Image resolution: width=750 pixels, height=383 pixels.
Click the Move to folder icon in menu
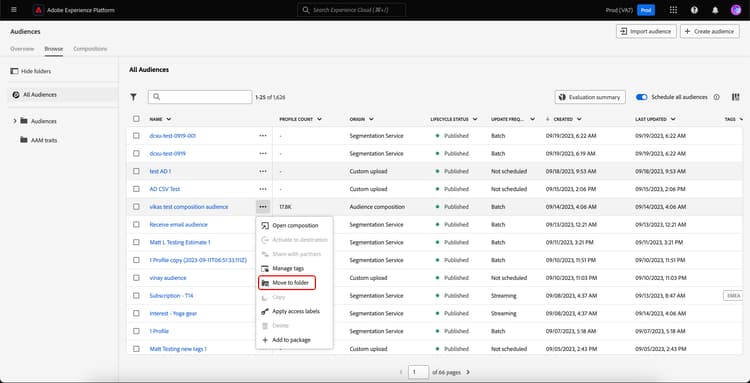(x=265, y=283)
